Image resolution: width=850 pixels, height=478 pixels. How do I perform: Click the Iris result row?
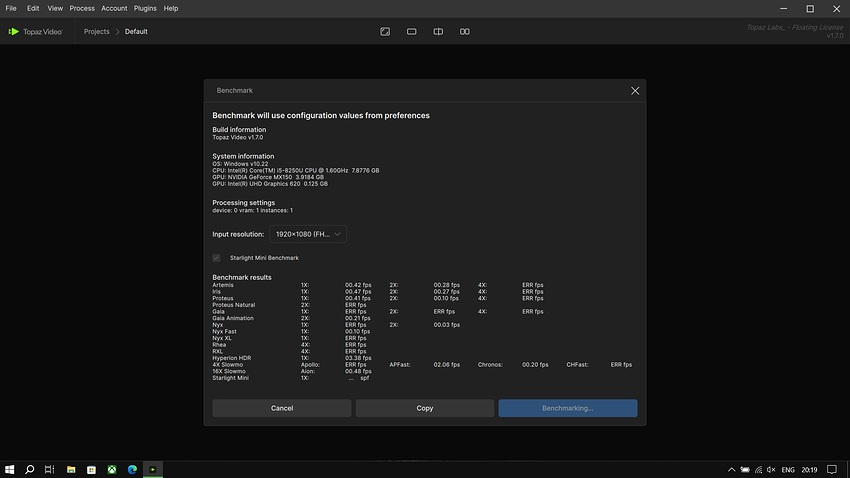(378, 292)
